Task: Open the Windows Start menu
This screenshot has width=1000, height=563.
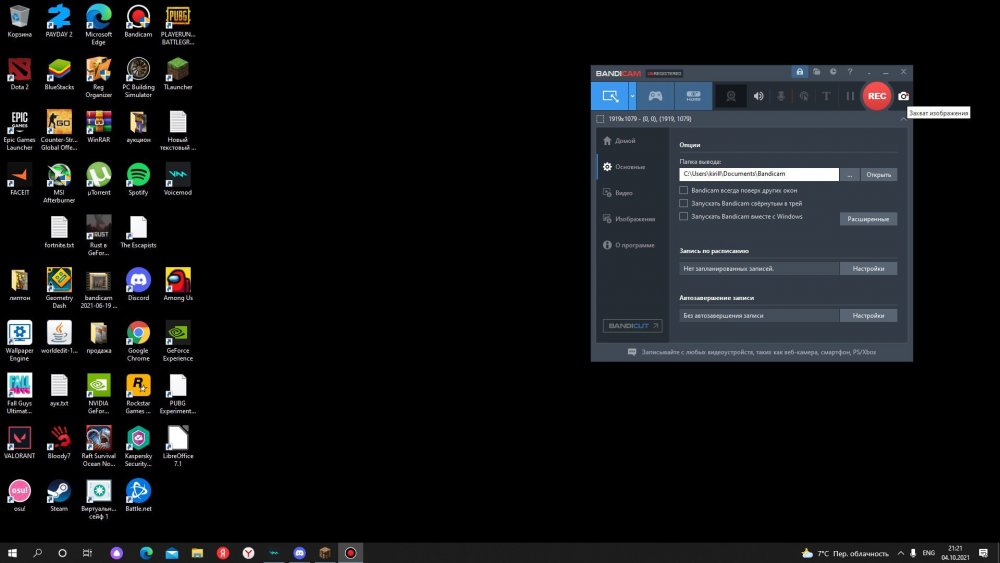Action: pyautogui.click(x=12, y=553)
